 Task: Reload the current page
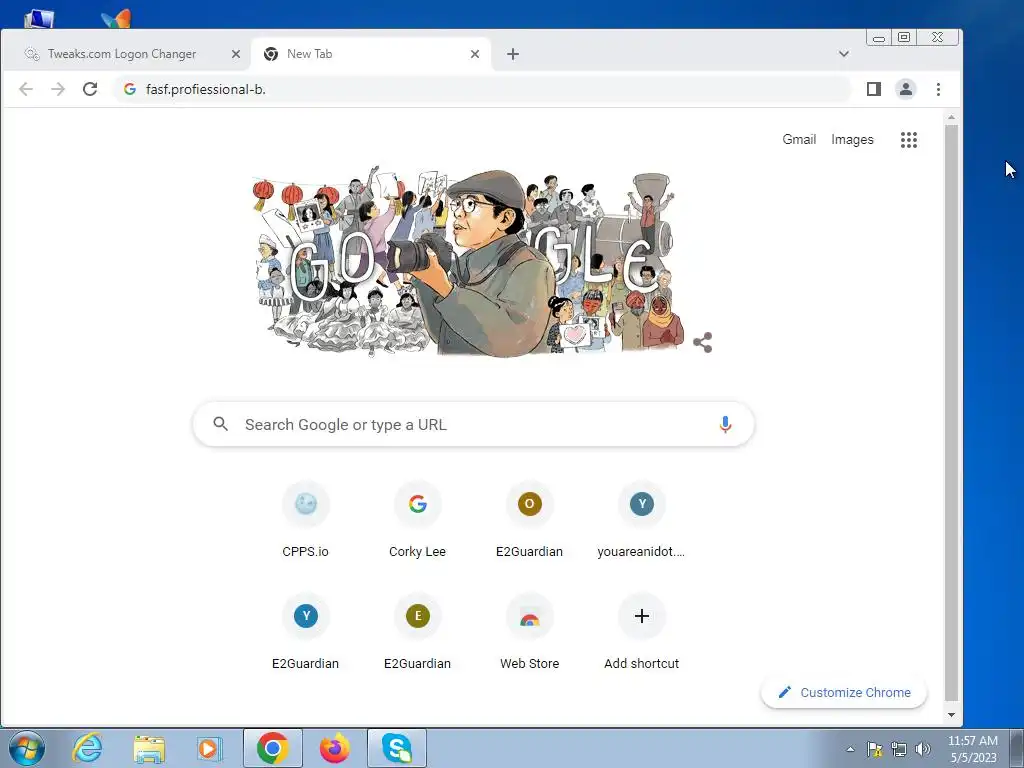90,89
